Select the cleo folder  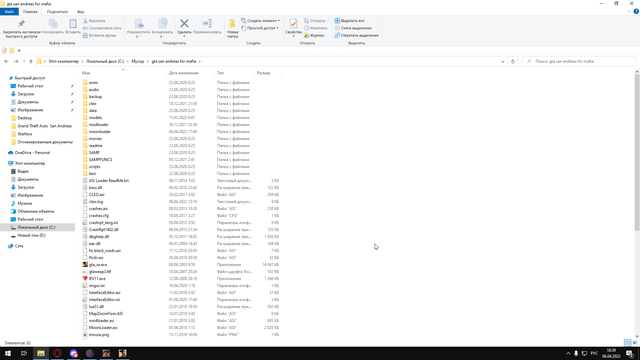click(x=93, y=104)
